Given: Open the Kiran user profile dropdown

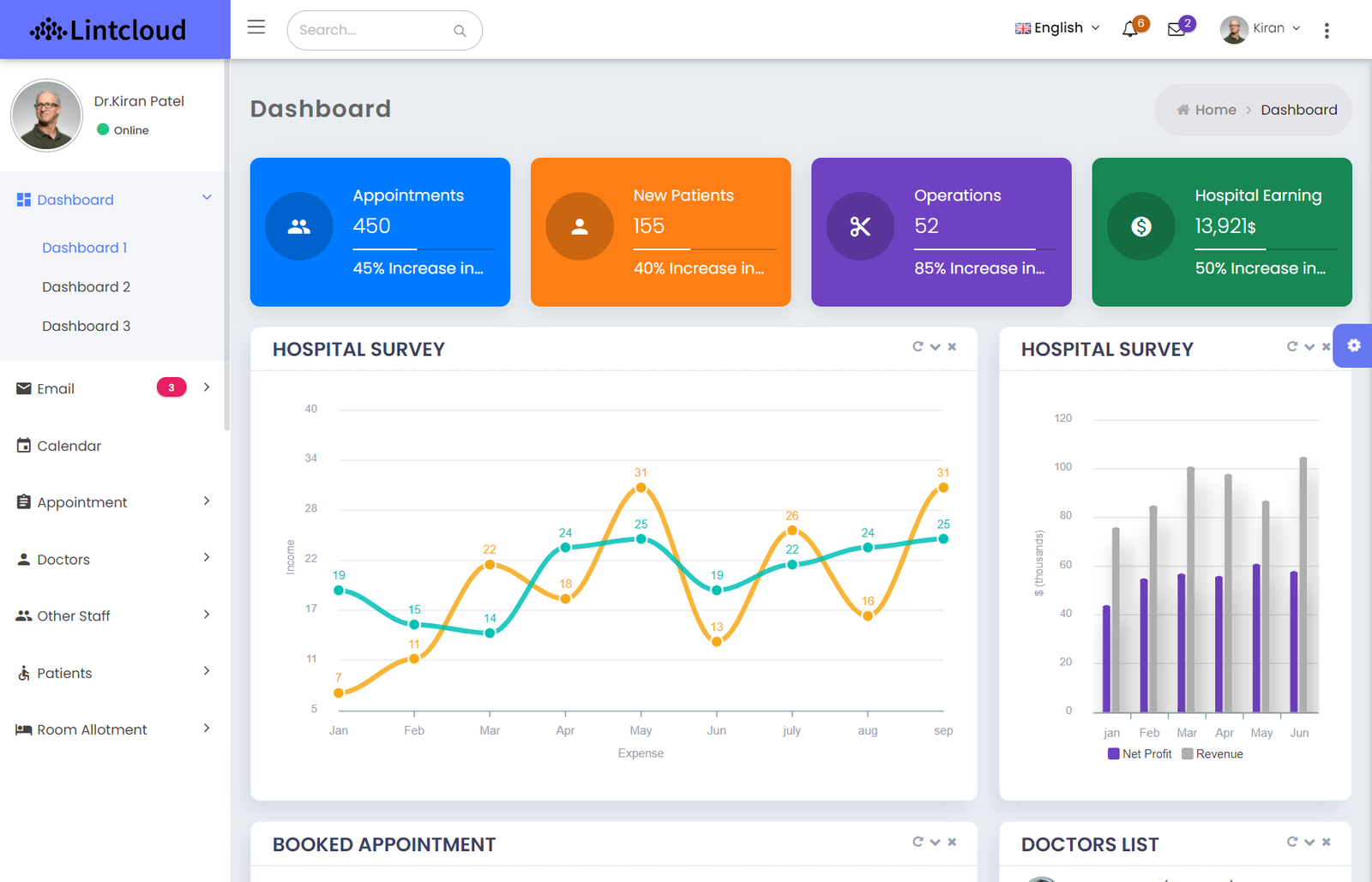Looking at the screenshot, I should 1261,29.
